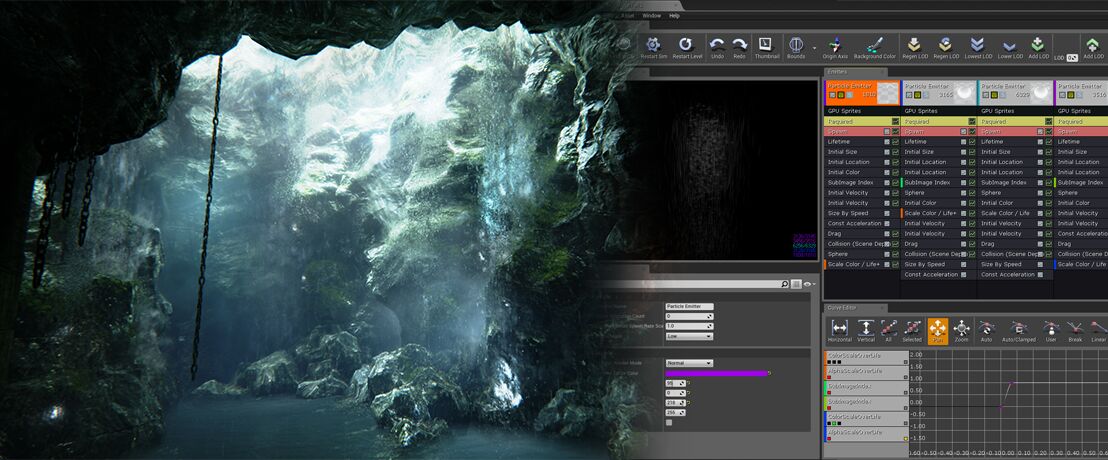This screenshot has height=460, width=1108.
Task: Toggle the Origin Axis icon
Action: pyautogui.click(x=835, y=45)
